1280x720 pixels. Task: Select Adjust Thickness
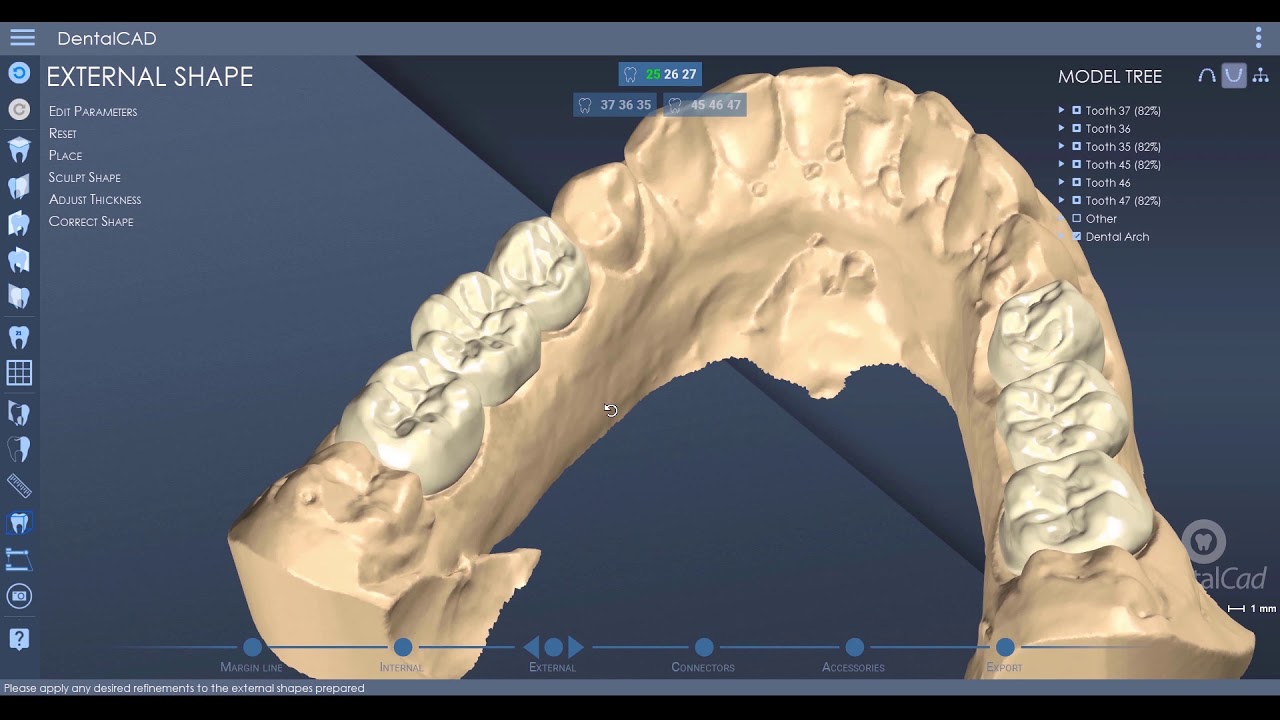(95, 199)
